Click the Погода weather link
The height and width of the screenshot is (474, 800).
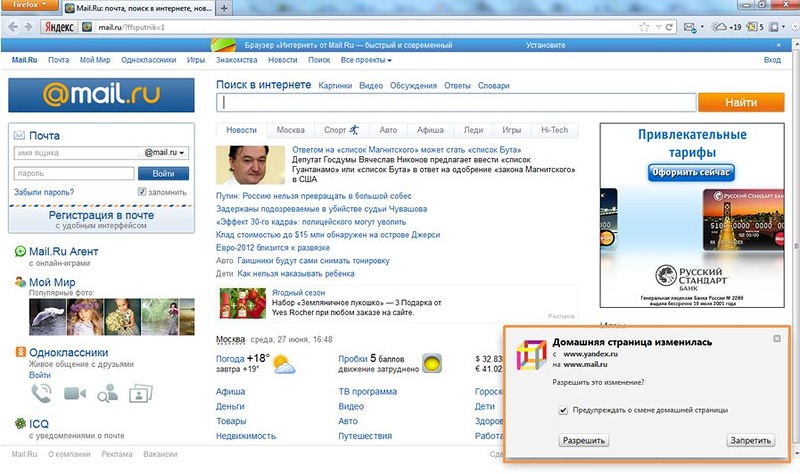click(230, 359)
